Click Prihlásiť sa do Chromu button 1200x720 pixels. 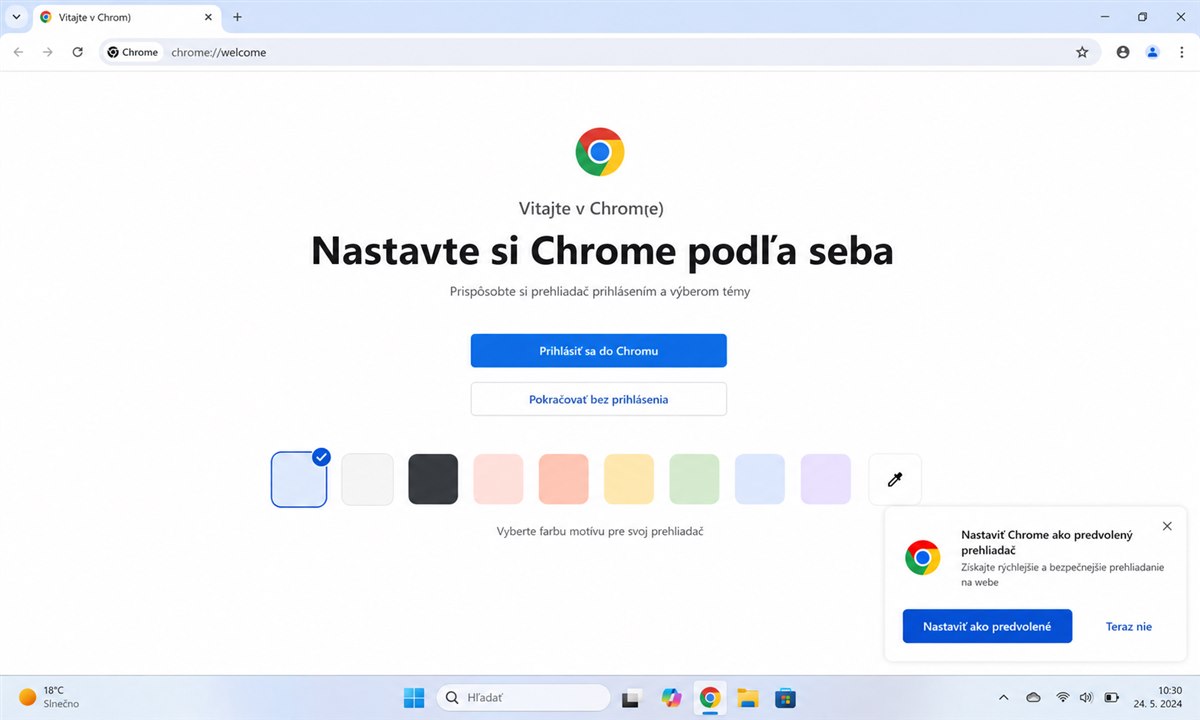point(598,351)
